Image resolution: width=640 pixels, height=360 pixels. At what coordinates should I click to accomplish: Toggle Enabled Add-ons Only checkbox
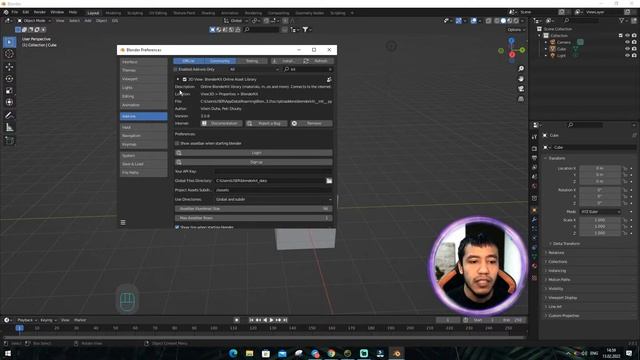[x=176, y=69]
